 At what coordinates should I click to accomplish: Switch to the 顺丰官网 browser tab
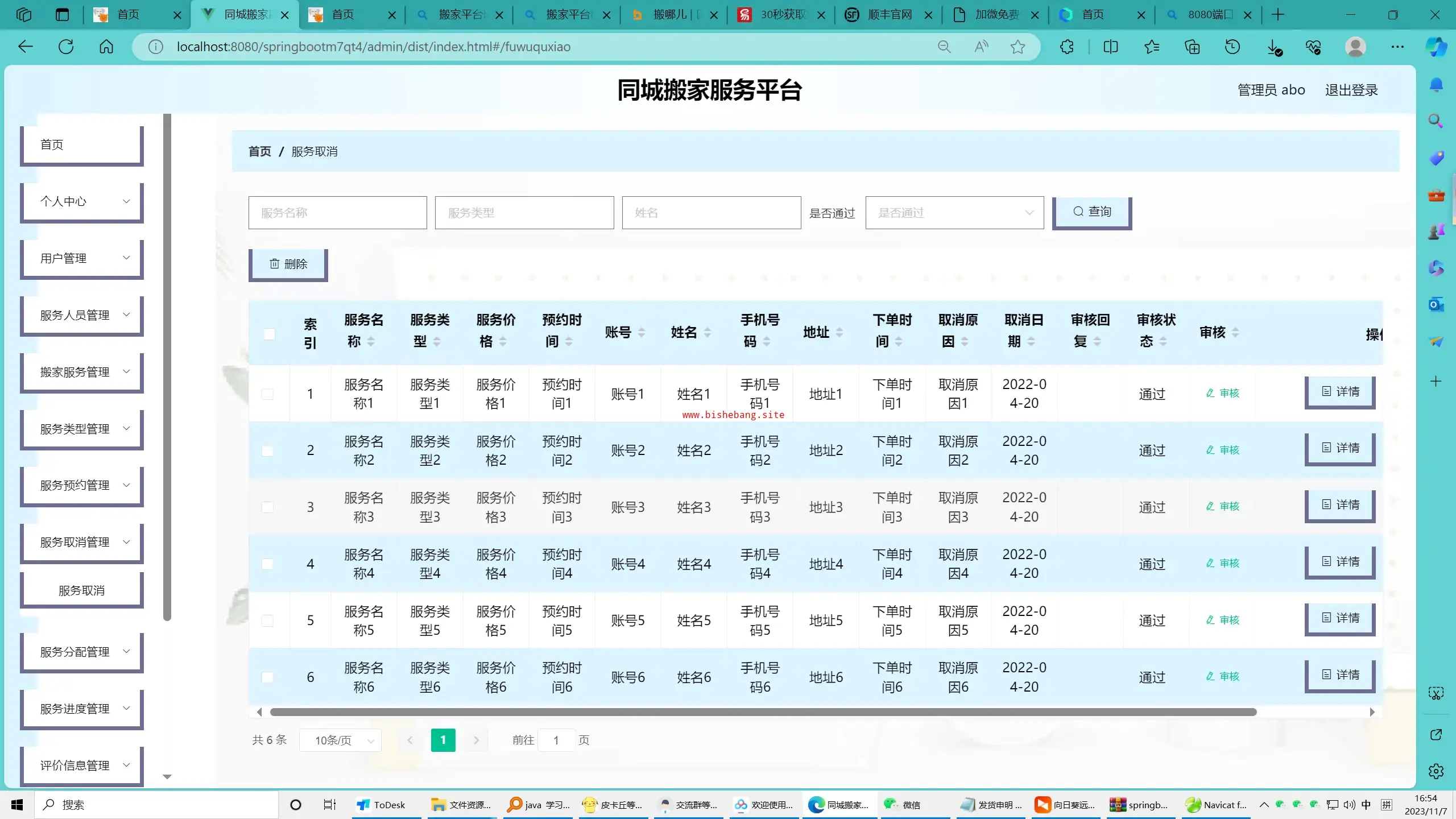coord(888,15)
